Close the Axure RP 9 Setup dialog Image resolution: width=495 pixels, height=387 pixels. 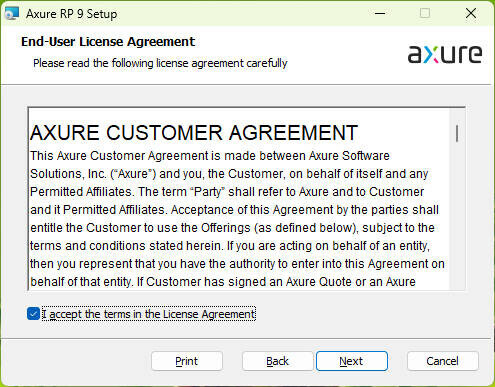tap(471, 14)
